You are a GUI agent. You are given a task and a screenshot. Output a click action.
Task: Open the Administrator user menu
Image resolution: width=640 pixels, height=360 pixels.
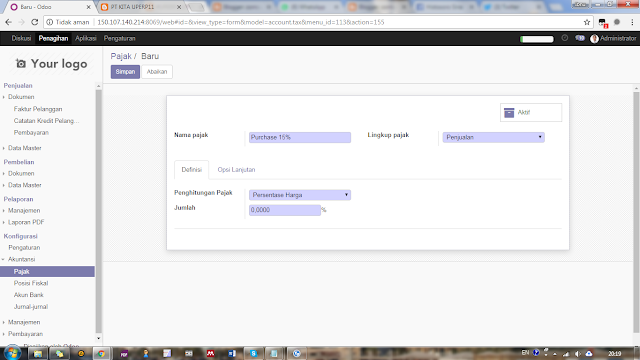(613, 38)
